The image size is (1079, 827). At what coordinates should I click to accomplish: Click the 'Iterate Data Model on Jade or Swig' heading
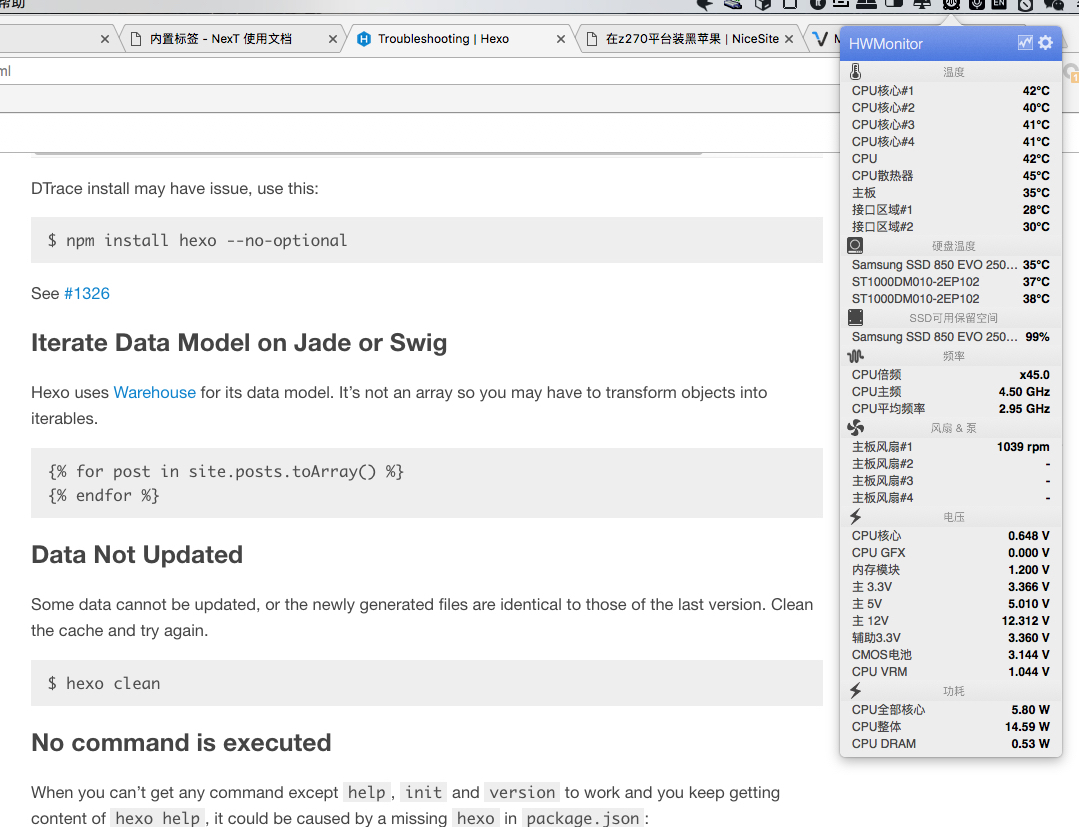(x=239, y=343)
